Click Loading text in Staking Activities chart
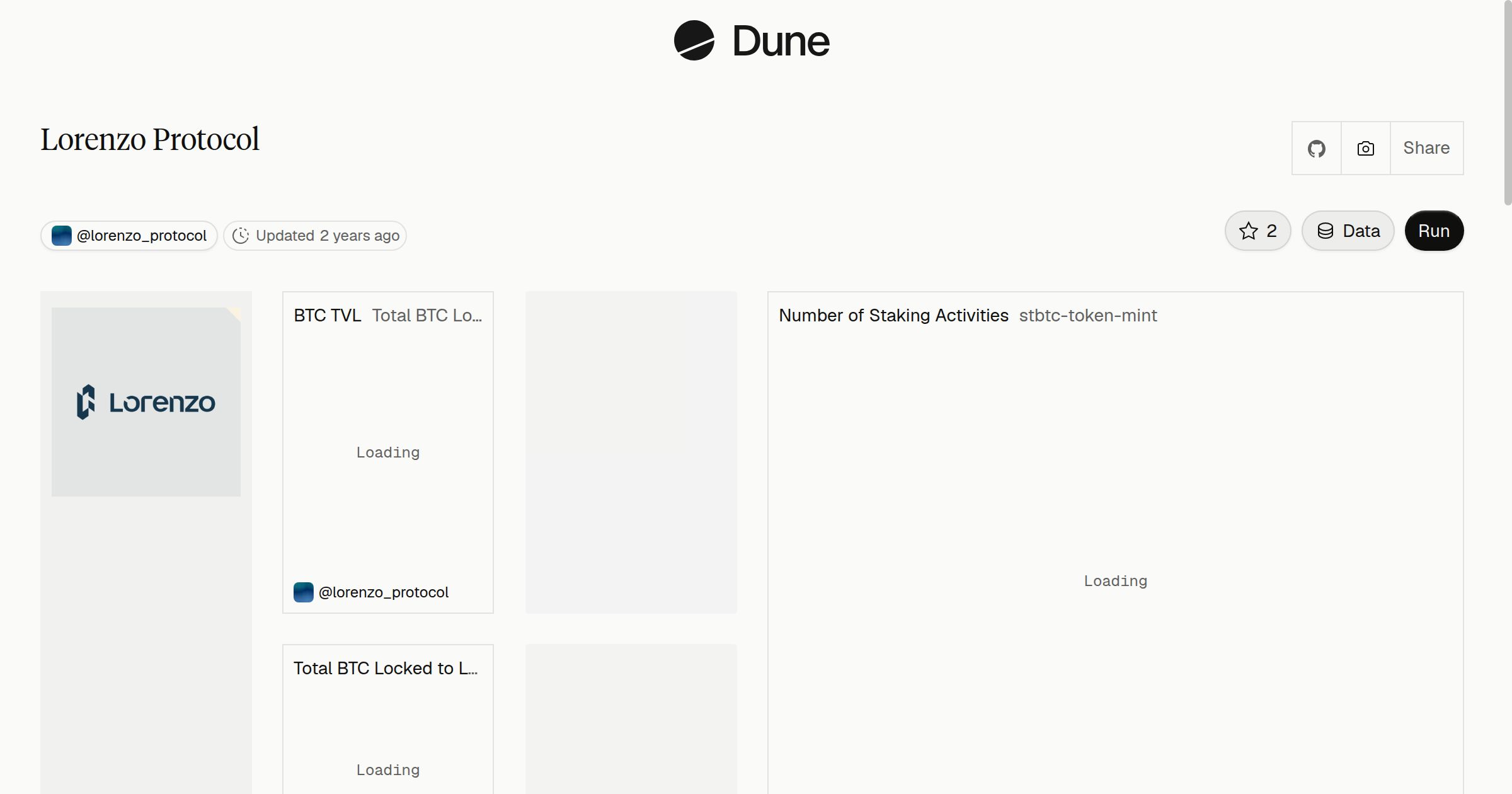Viewport: 1512px width, 794px height. tap(1116, 581)
